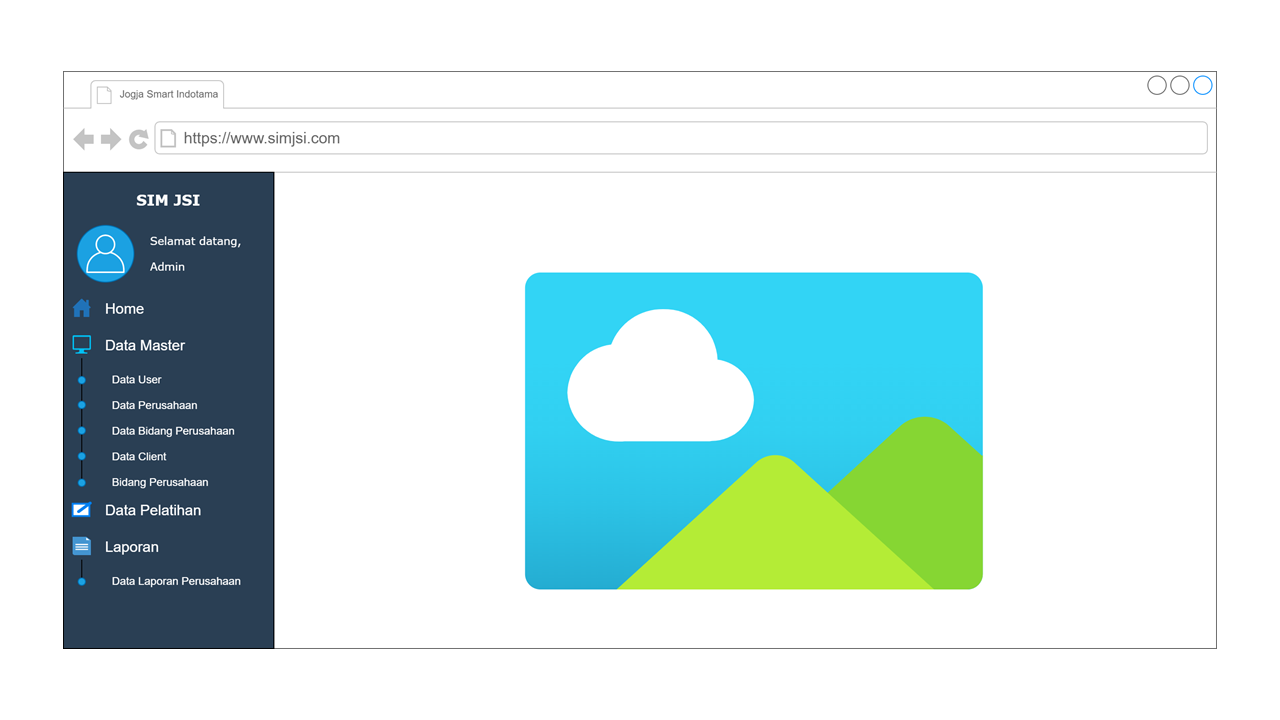Image resolution: width=1280 pixels, height=720 pixels.
Task: Expand the Data Pelatihan menu
Action: point(153,511)
